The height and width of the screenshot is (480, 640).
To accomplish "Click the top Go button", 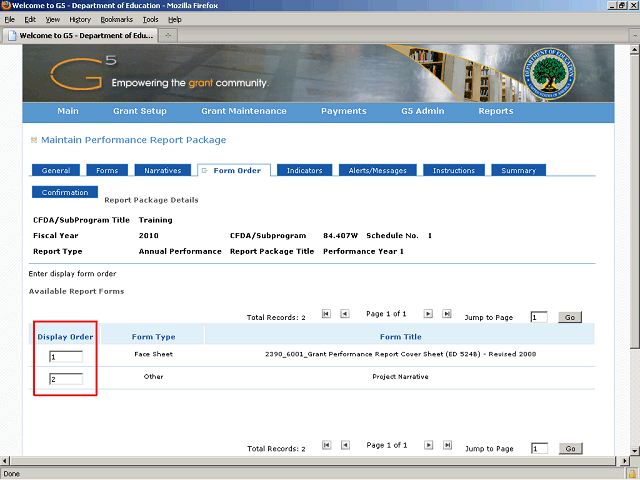I will click(x=570, y=317).
